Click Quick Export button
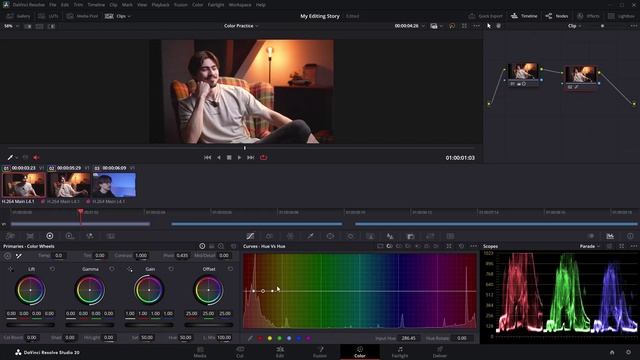 point(485,16)
